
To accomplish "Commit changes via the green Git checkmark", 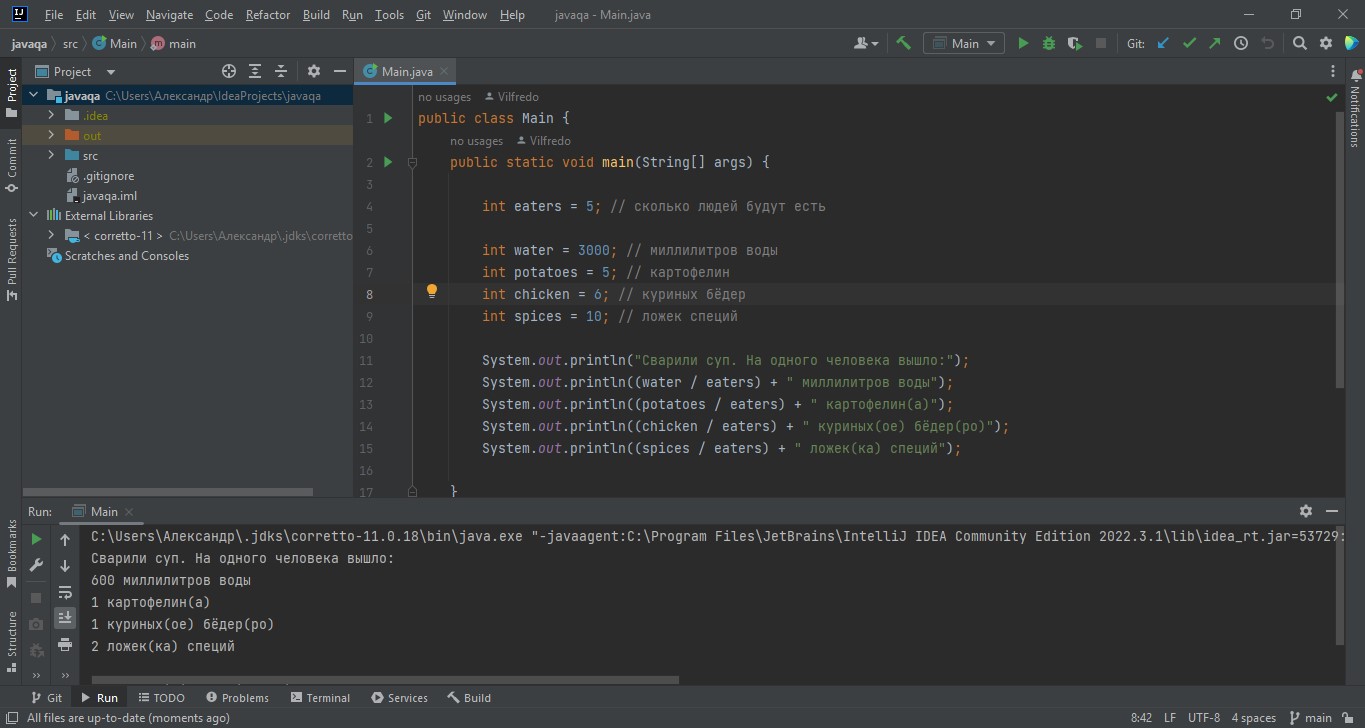I will coord(1189,43).
